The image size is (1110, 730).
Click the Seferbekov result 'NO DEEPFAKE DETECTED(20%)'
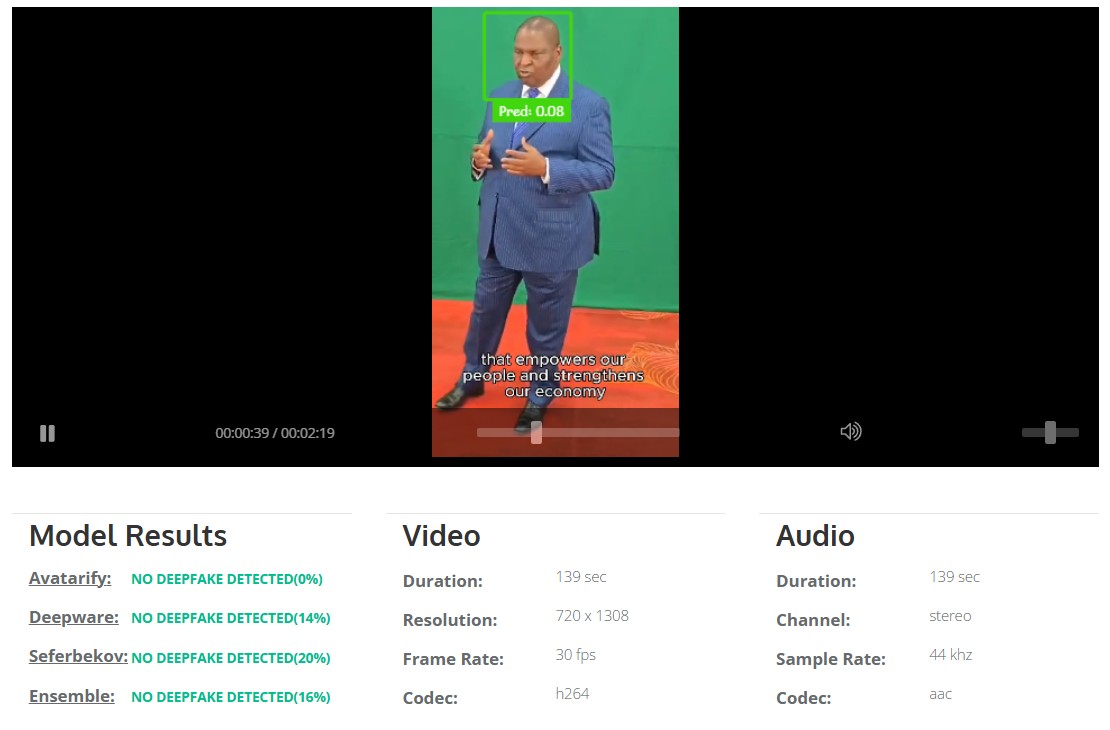(x=231, y=658)
